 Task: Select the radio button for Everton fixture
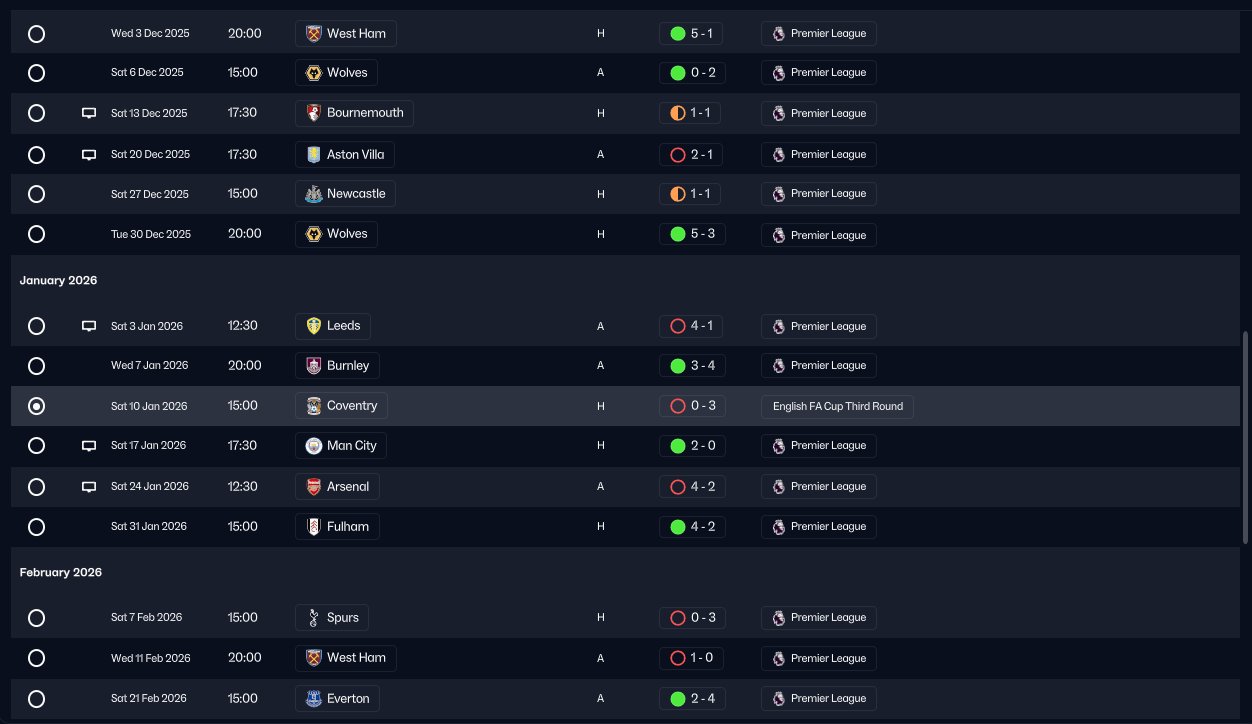[x=36, y=699]
